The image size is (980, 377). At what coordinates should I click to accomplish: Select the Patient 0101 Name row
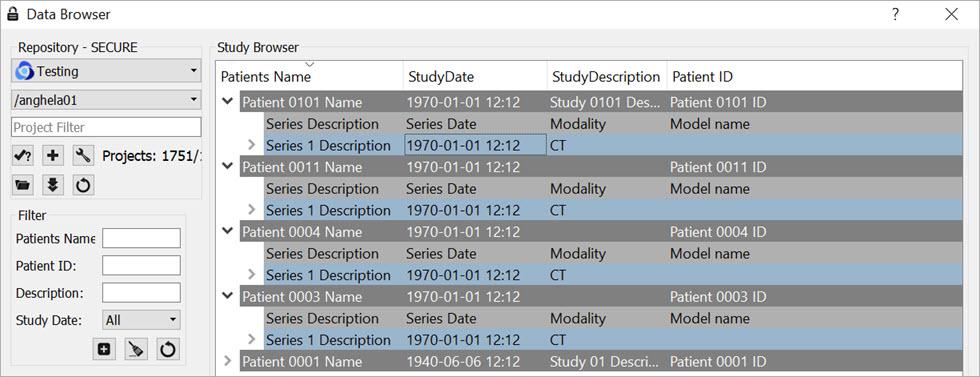coord(601,102)
